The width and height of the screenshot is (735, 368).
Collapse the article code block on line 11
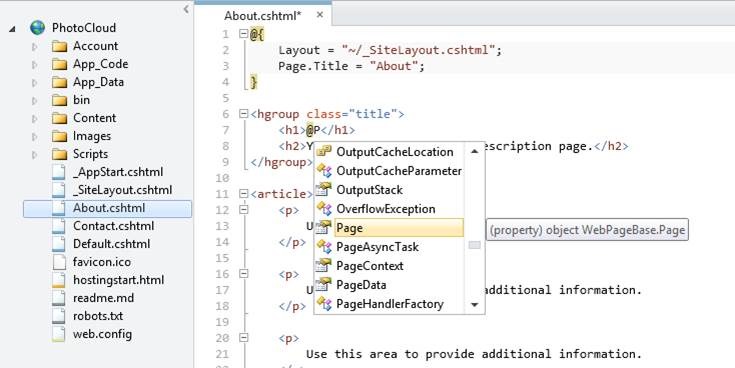click(x=243, y=194)
